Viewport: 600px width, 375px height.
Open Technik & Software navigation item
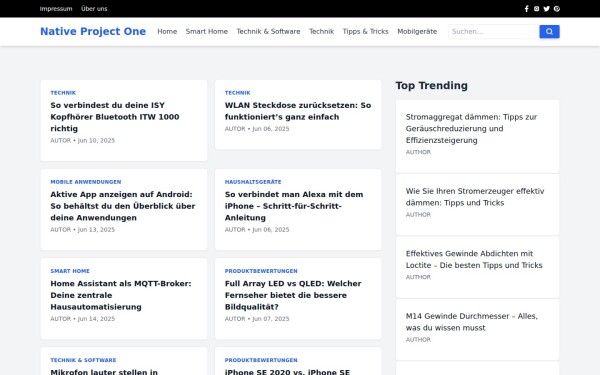click(268, 31)
